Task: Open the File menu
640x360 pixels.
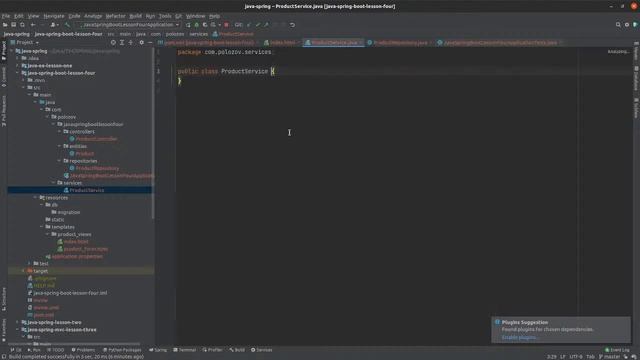Action: click(x=6, y=16)
